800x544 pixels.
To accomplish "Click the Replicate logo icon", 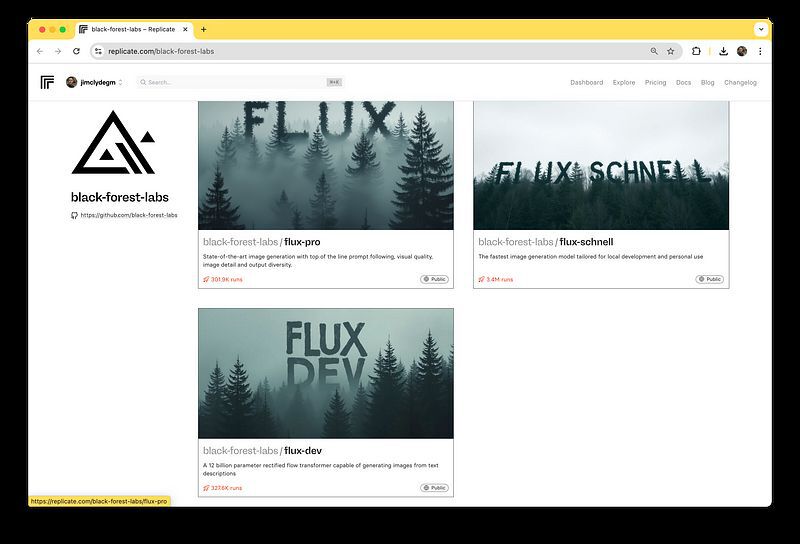I will (47, 82).
